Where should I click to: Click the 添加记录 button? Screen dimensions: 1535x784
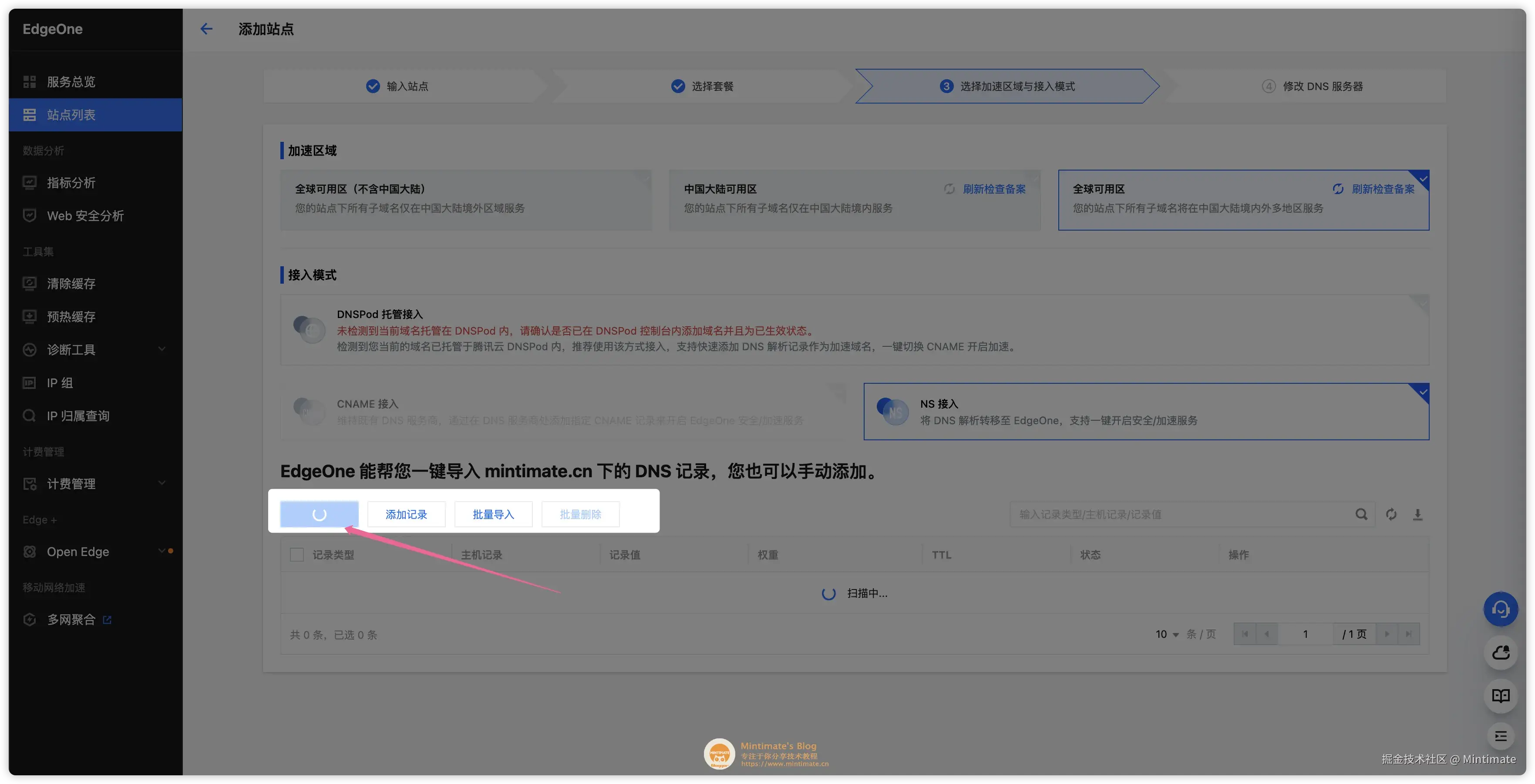[406, 514]
